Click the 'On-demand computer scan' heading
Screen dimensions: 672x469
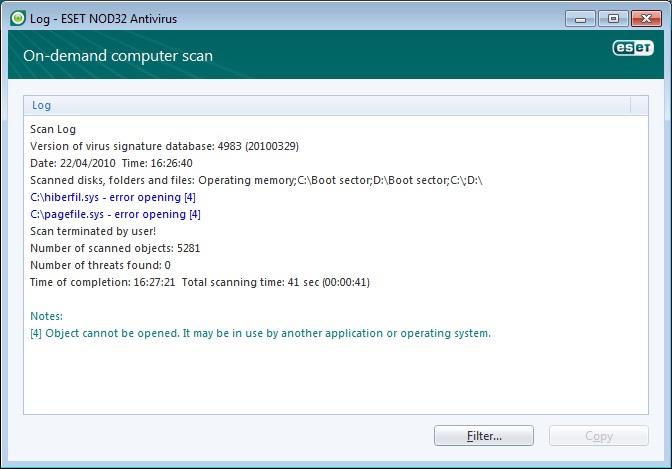tap(118, 56)
